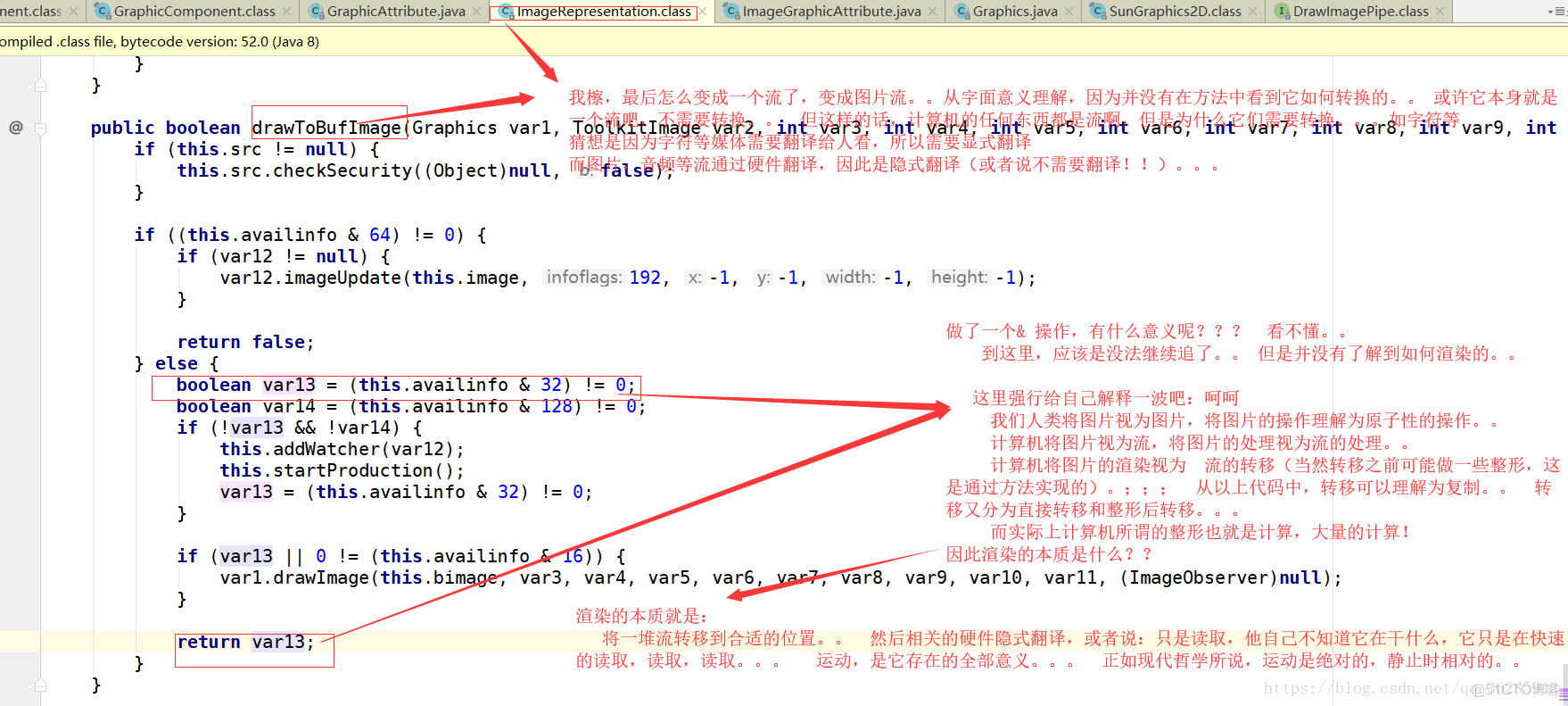The width and height of the screenshot is (1568, 706).
Task: Click the class icon on Graphics.java tab
Action: [961, 12]
